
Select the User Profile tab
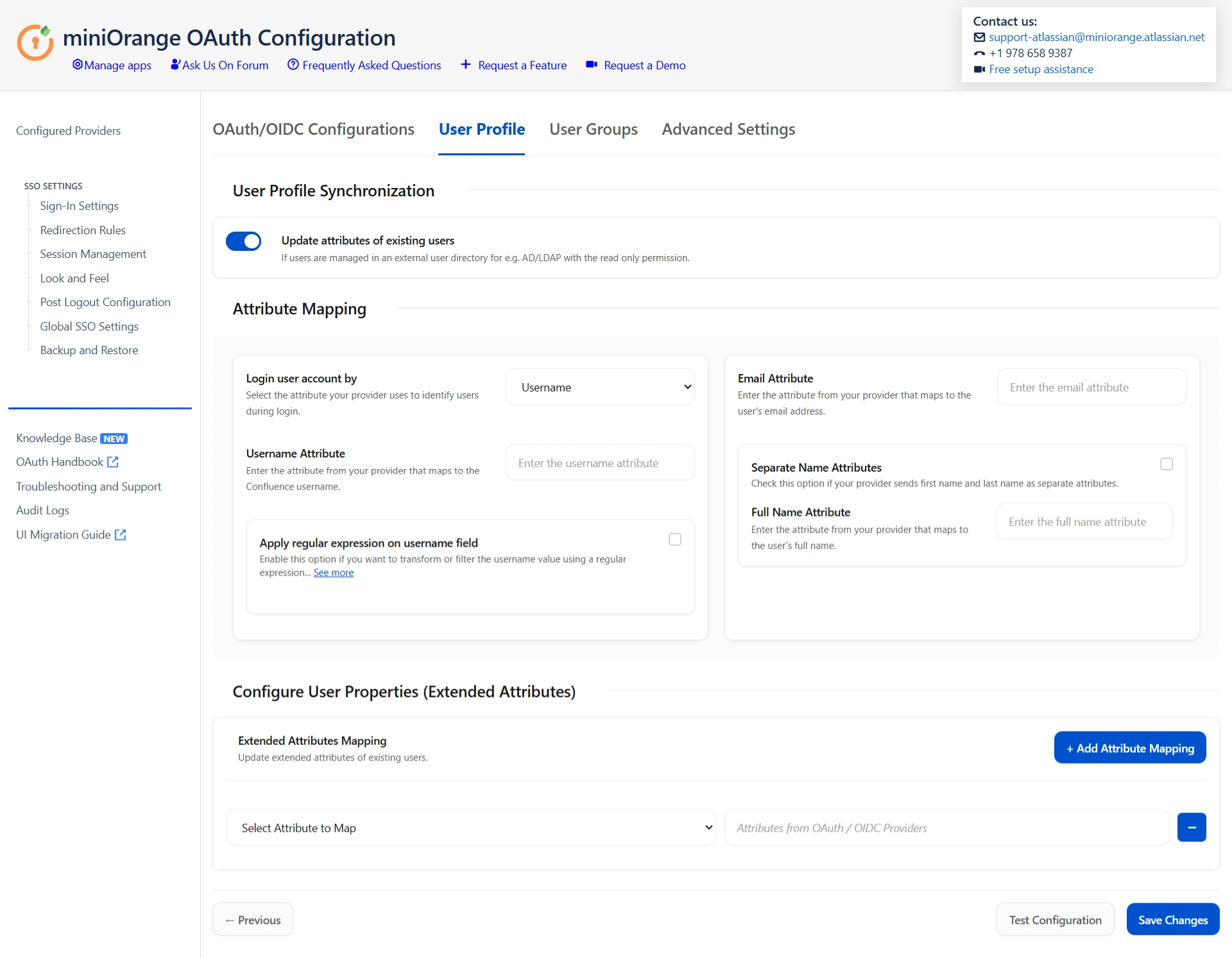482,129
